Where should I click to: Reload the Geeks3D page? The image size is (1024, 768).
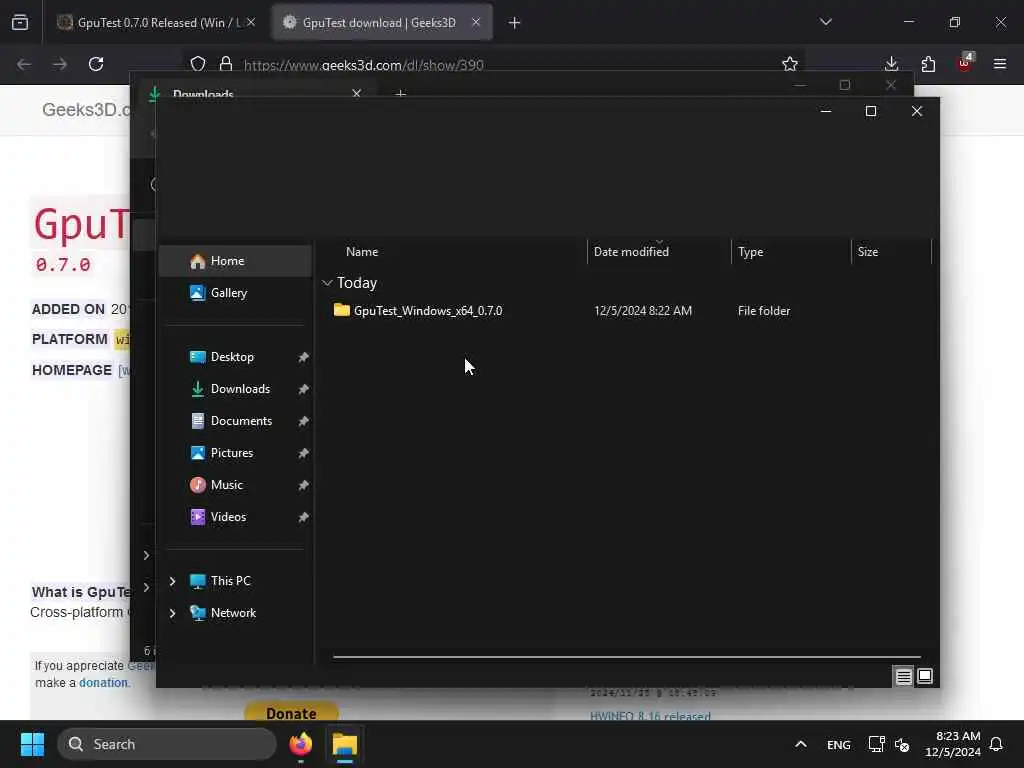click(96, 64)
